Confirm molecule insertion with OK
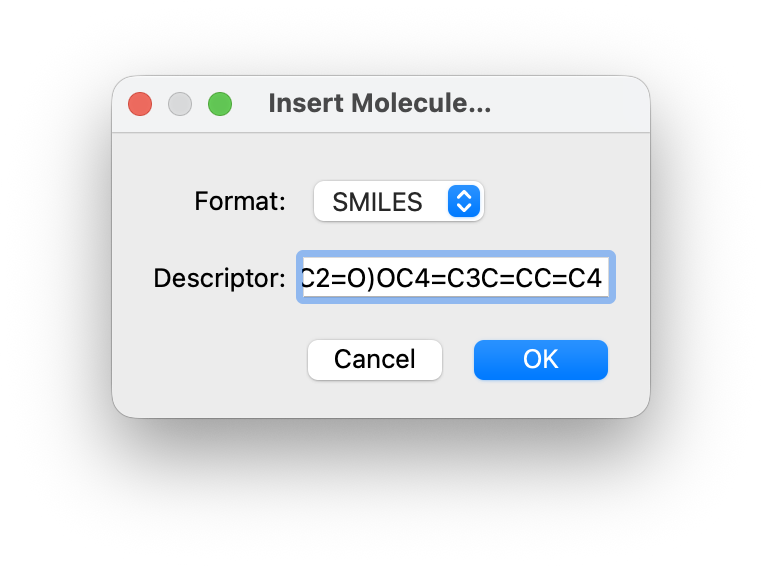 pos(540,360)
